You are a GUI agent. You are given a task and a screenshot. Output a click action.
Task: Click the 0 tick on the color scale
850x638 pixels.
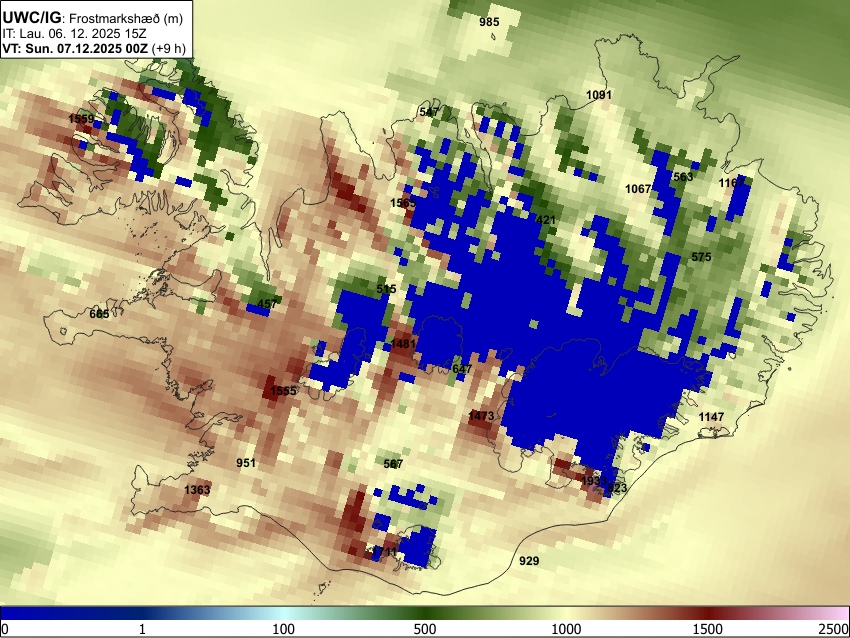5,629
